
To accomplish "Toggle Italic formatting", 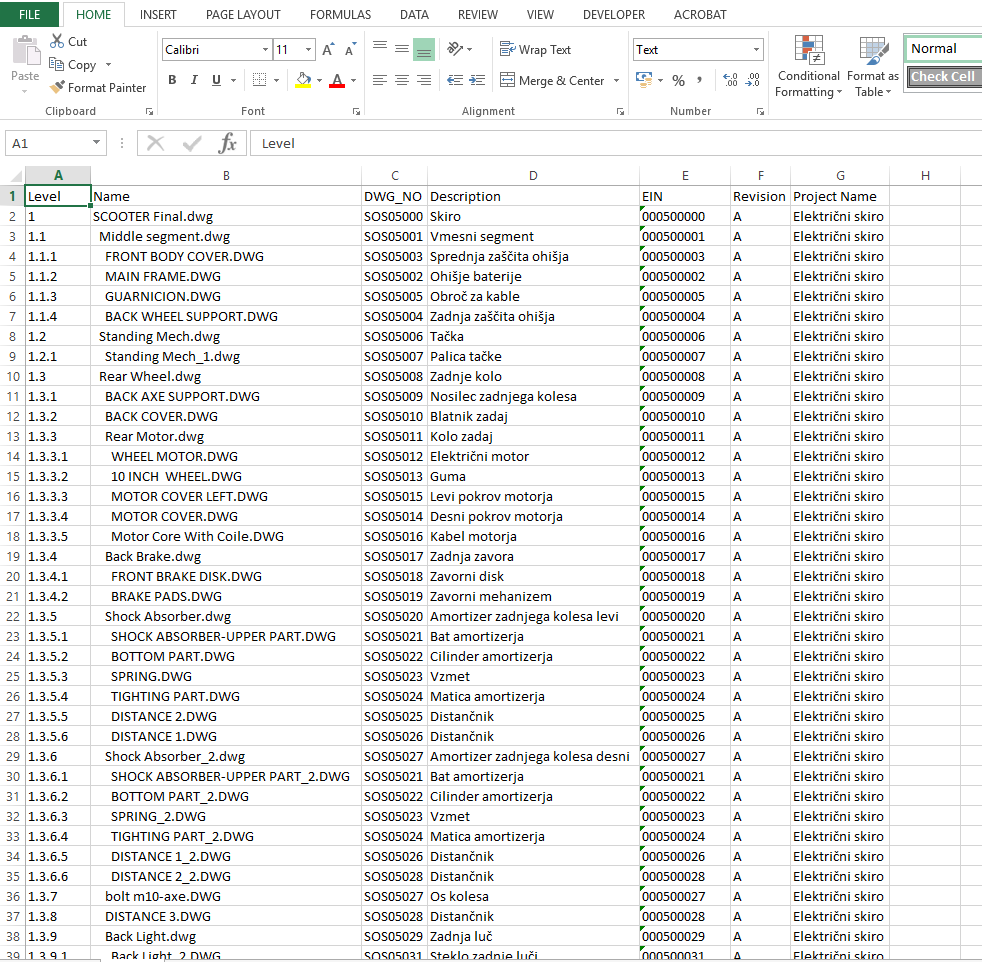I will [x=194, y=80].
